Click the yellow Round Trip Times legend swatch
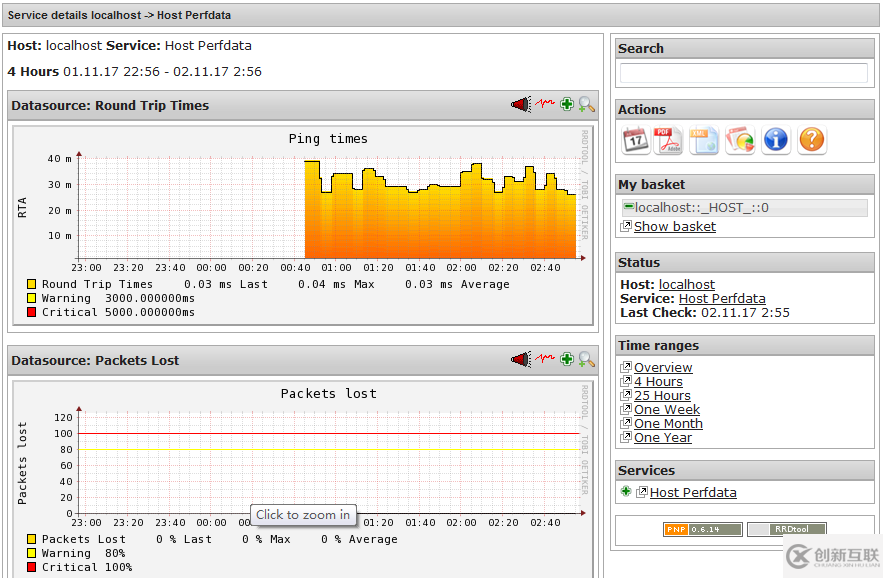The width and height of the screenshot is (883, 578). coord(32,284)
